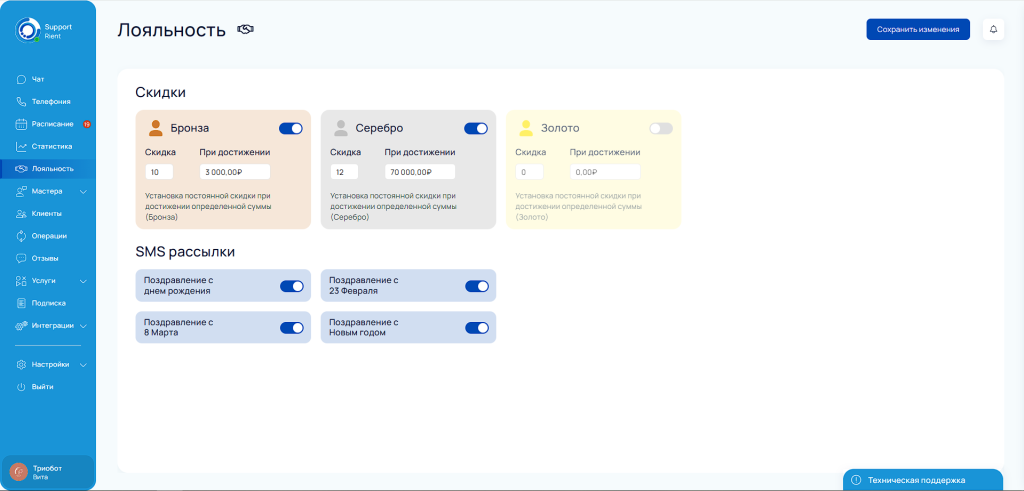Open the Расписание calendar icon

click(21, 124)
